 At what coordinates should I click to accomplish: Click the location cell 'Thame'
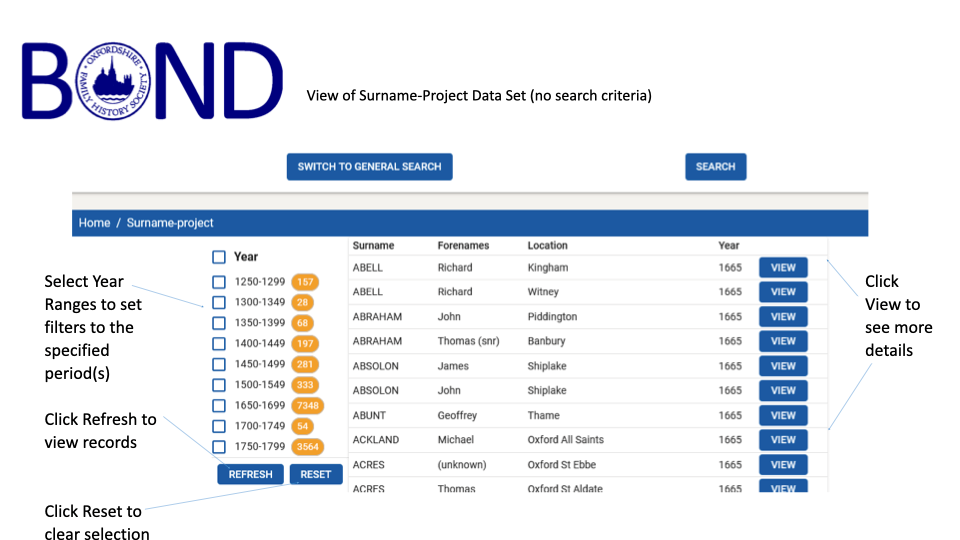pos(544,415)
